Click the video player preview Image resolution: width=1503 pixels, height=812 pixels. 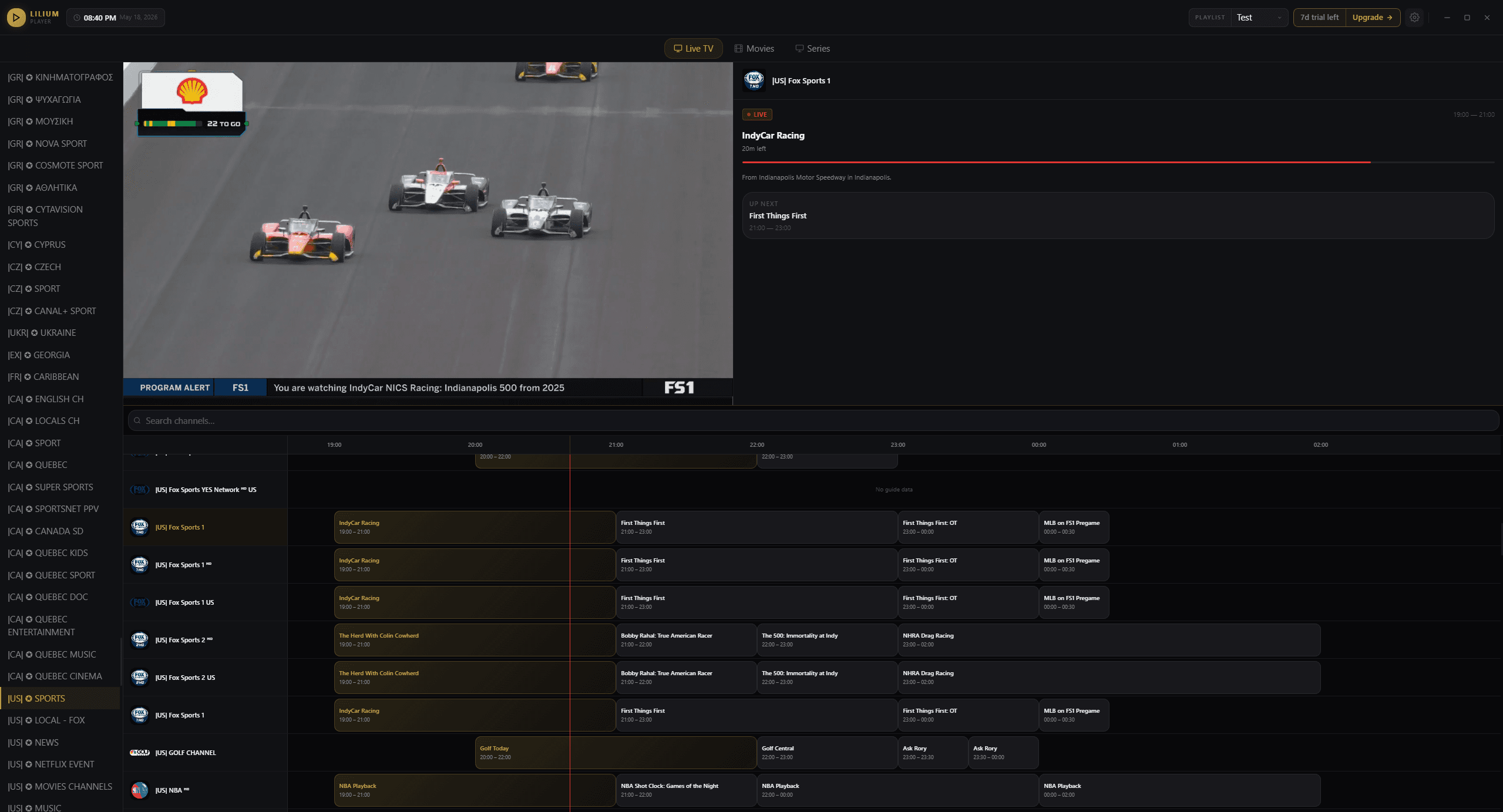(428, 233)
